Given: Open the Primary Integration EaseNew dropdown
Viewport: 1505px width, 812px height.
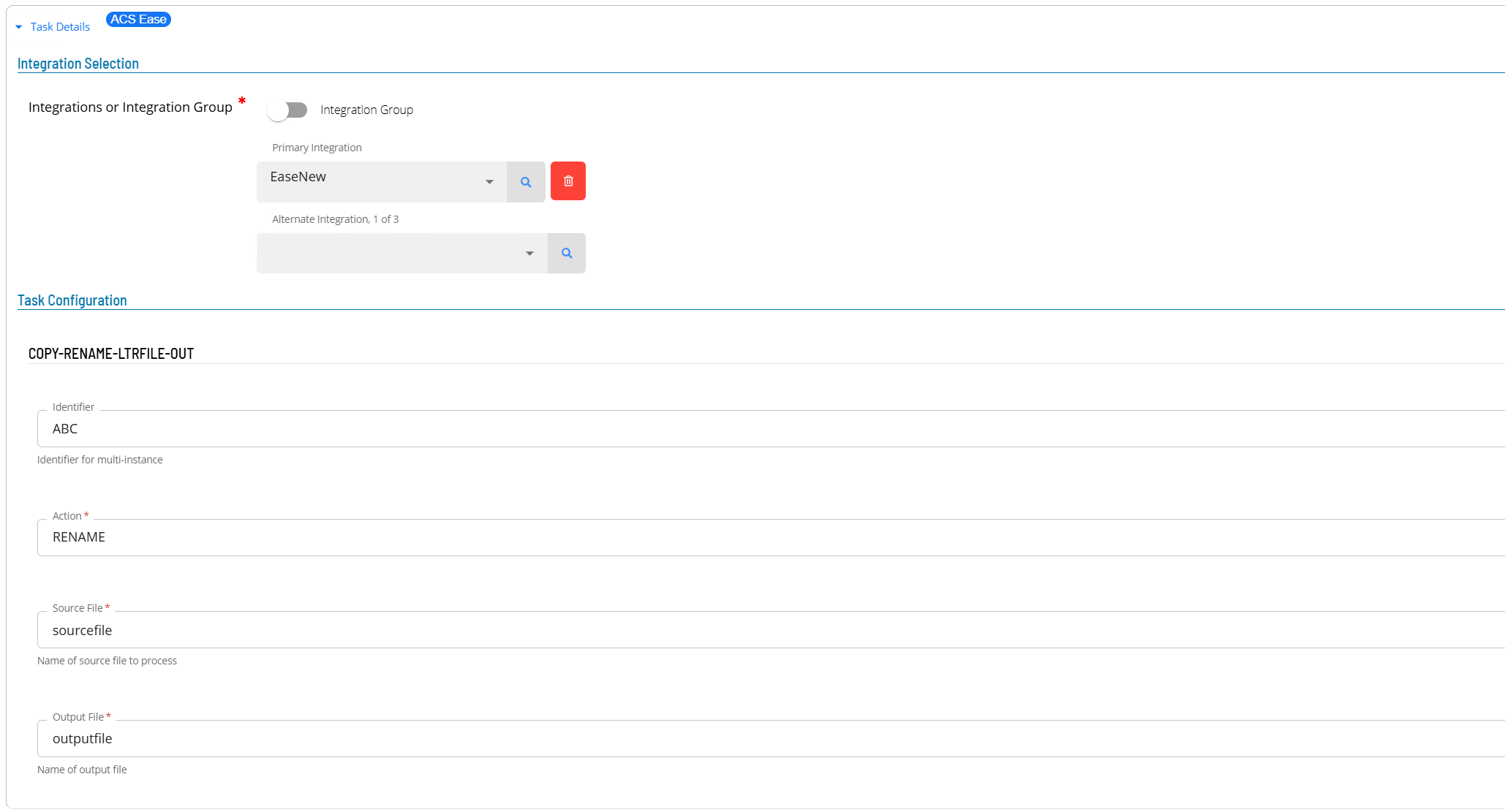Looking at the screenshot, I should 382,181.
